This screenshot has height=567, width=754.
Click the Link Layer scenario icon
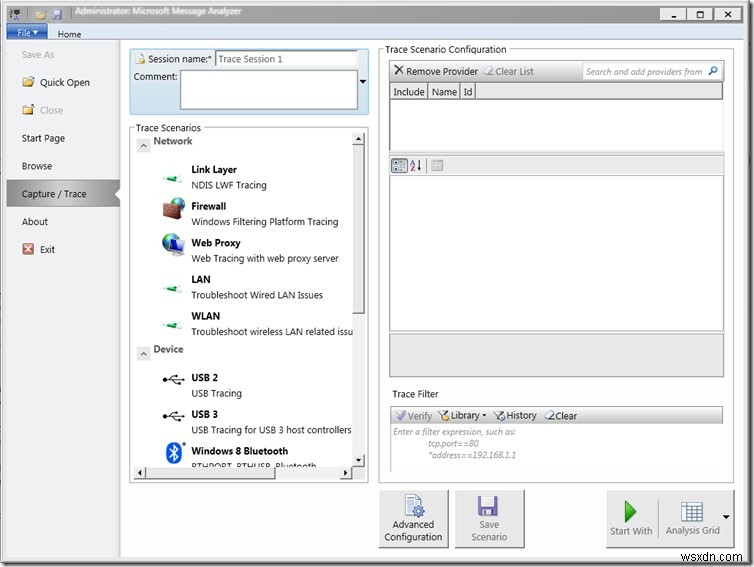173,178
